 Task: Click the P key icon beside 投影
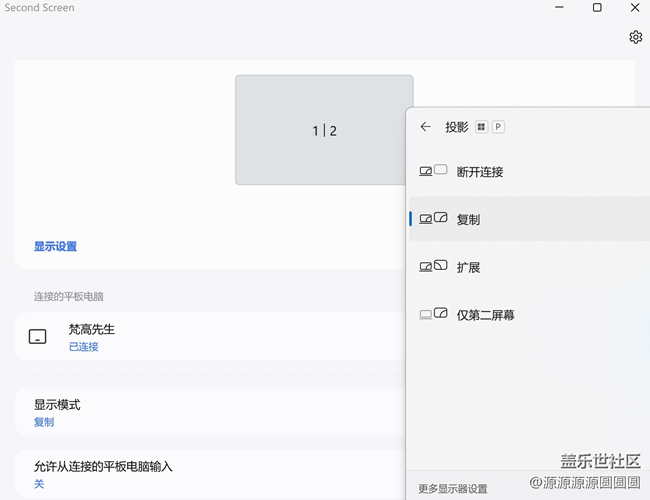click(x=498, y=127)
